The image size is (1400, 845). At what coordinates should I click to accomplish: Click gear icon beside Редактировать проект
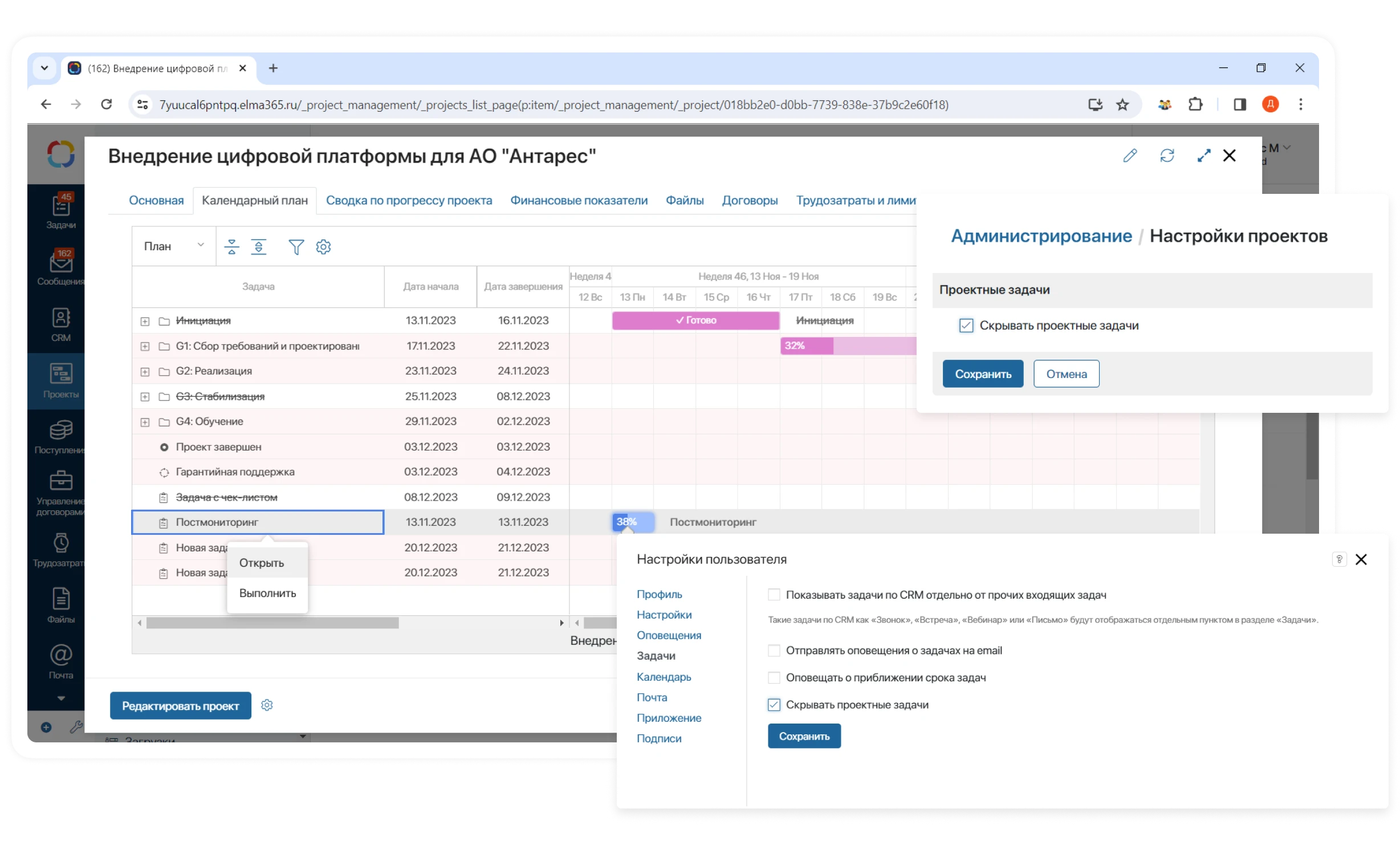[267, 705]
